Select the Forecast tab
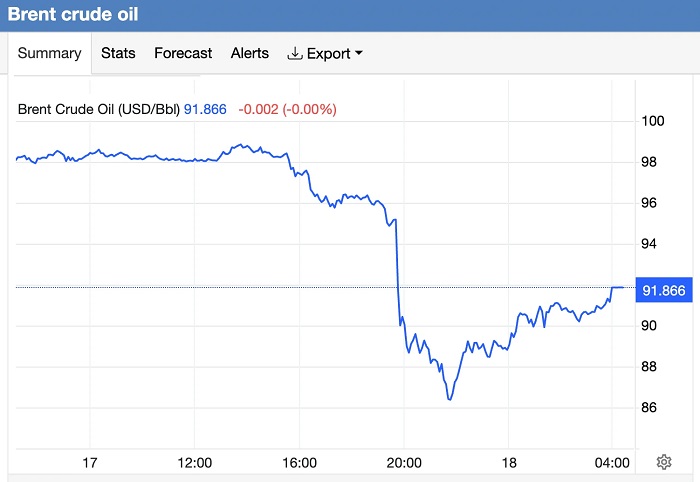 click(183, 53)
